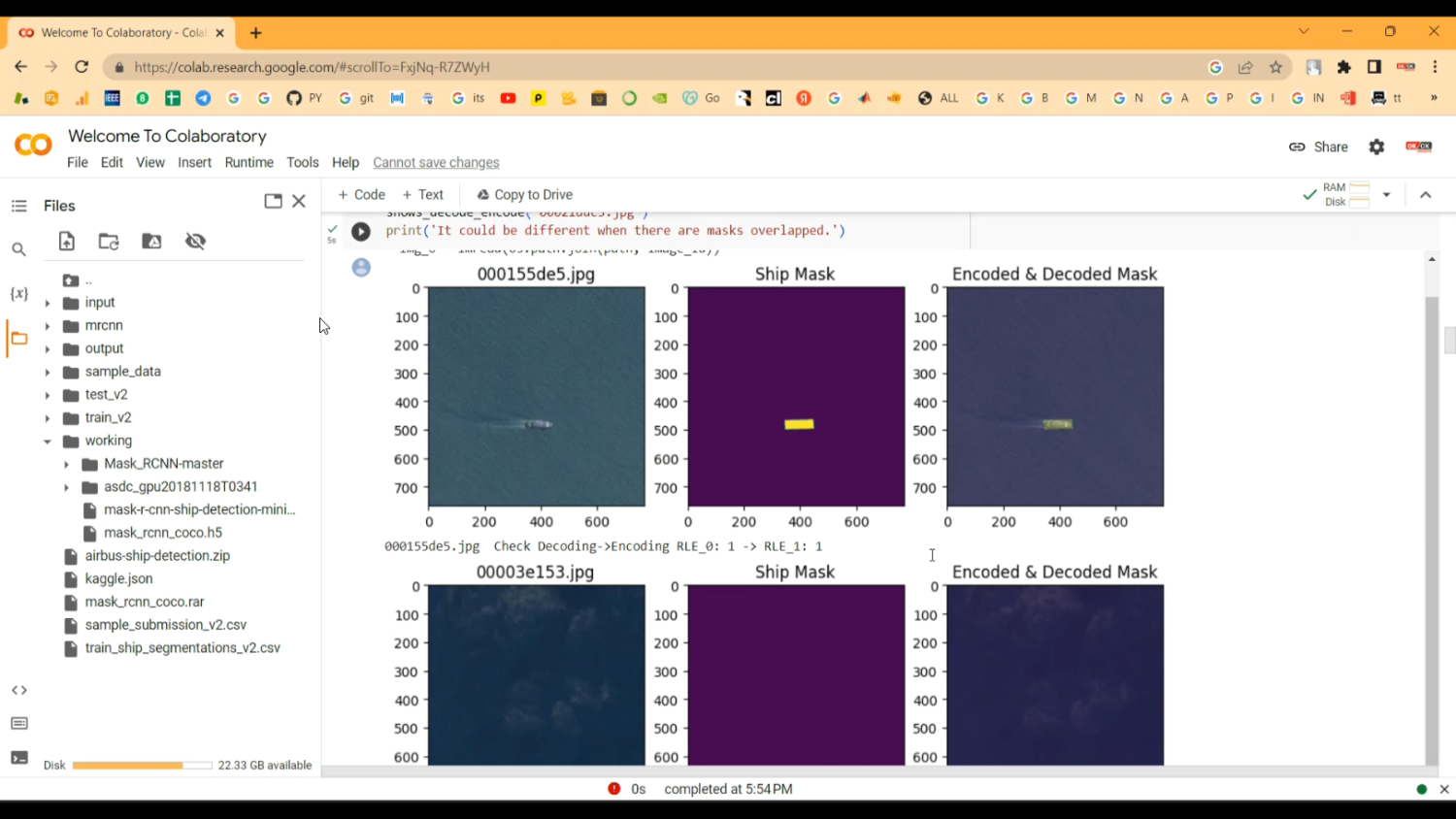1456x819 pixels.
Task: Click the Cannot save changes link
Action: pos(436,162)
